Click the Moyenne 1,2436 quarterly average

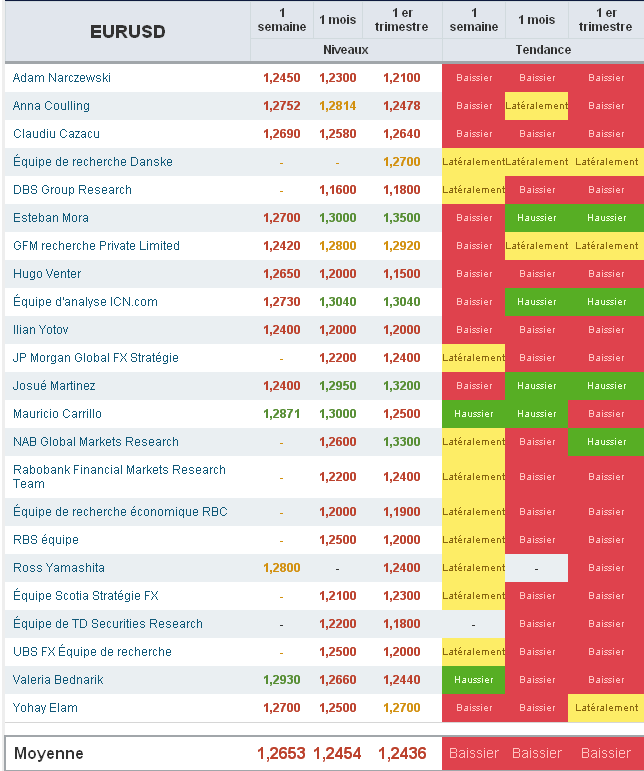click(402, 753)
